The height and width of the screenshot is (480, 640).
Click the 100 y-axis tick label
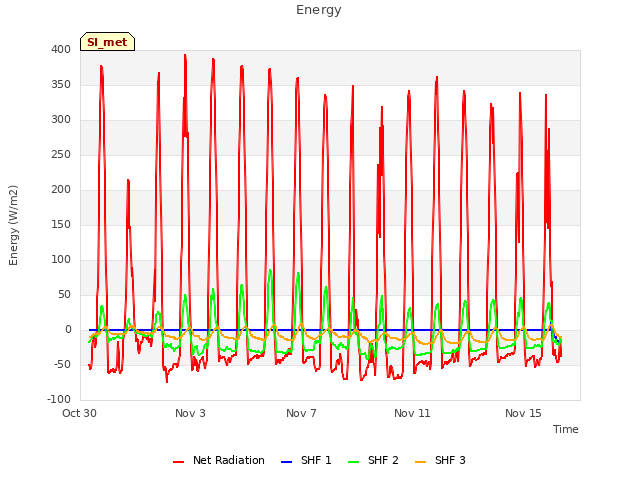click(61, 260)
